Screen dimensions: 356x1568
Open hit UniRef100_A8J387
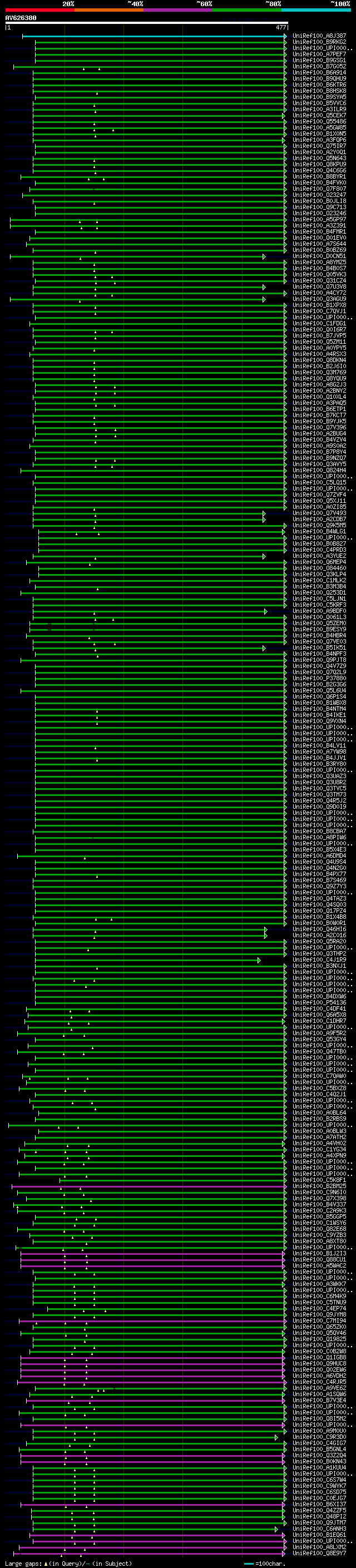coord(319,36)
